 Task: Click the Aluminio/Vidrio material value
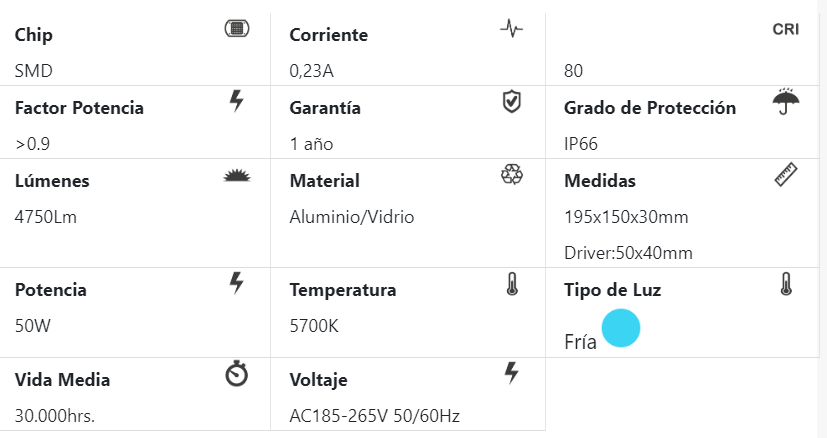351,216
